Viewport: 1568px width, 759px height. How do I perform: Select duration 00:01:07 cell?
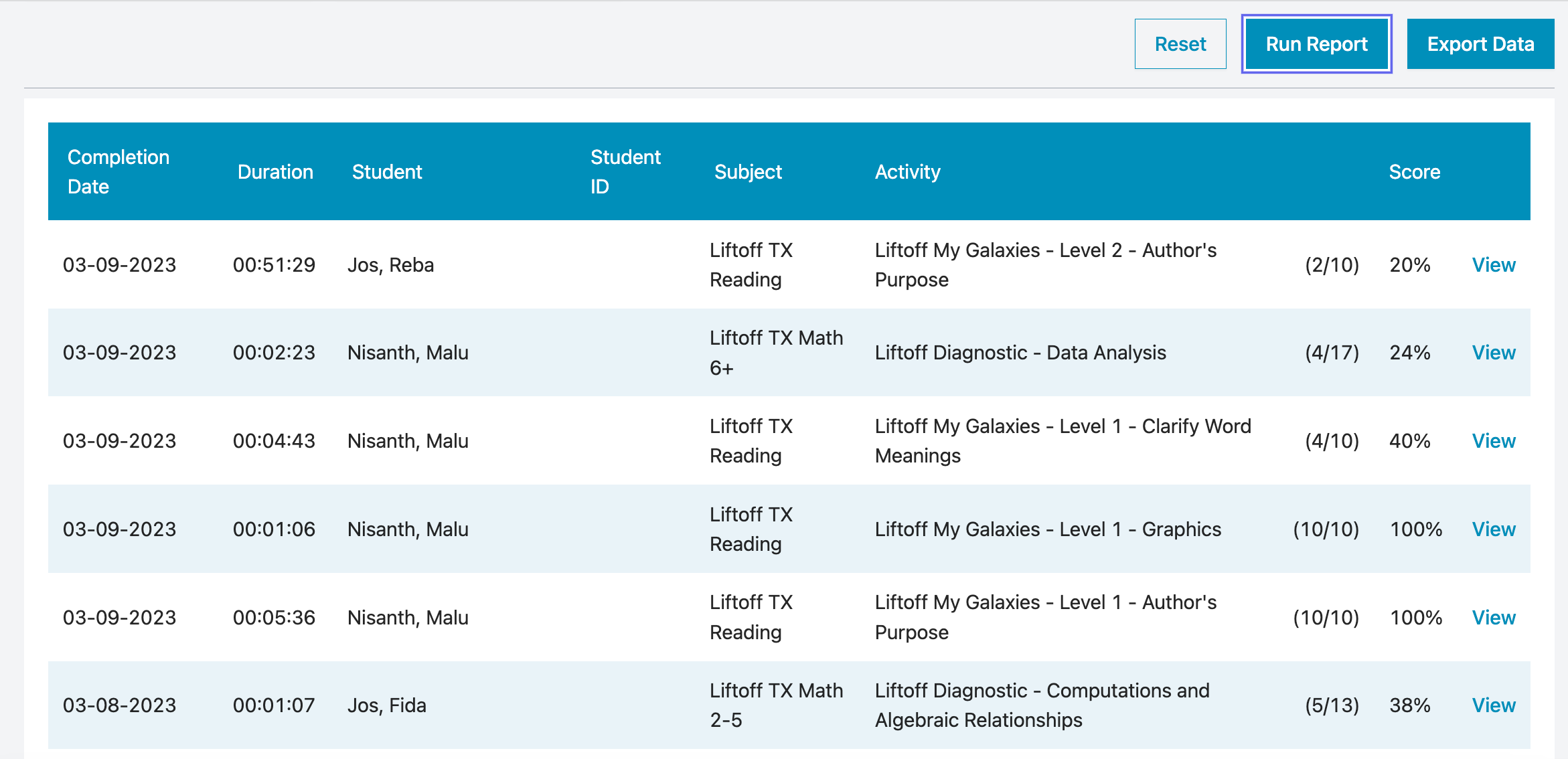(274, 705)
